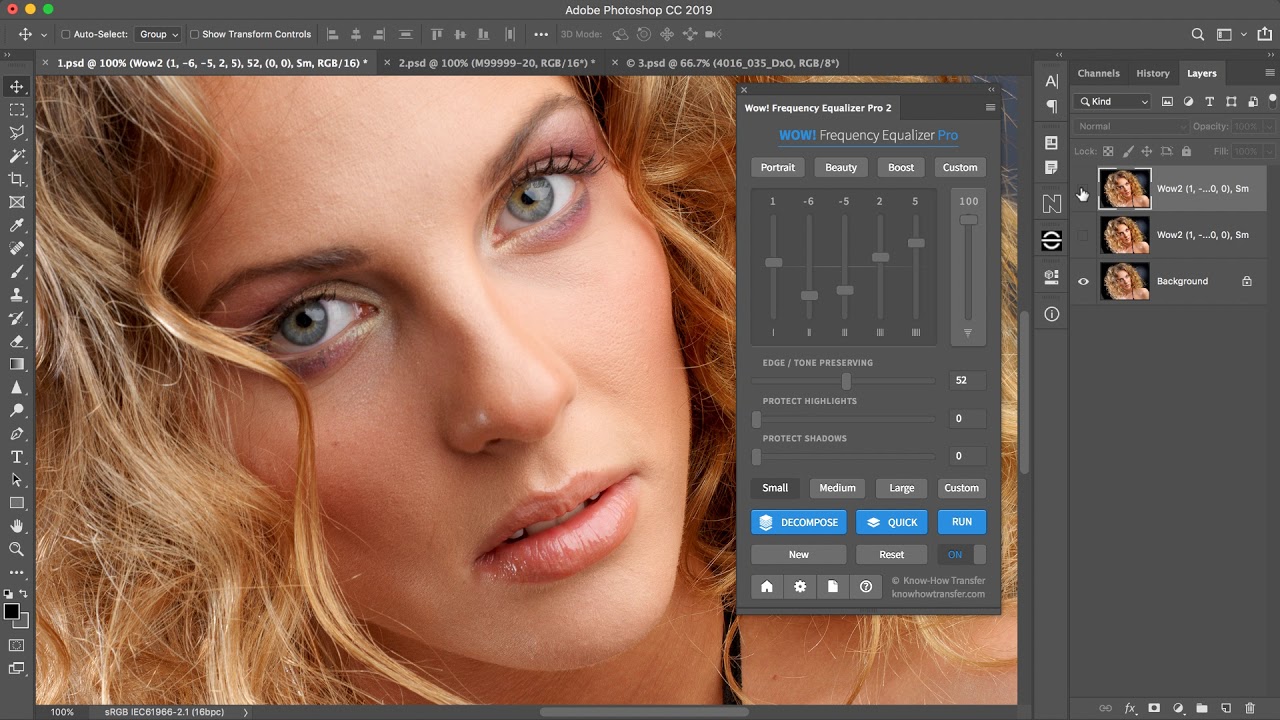Switch off the Wow plugin ON toggle

(962, 554)
